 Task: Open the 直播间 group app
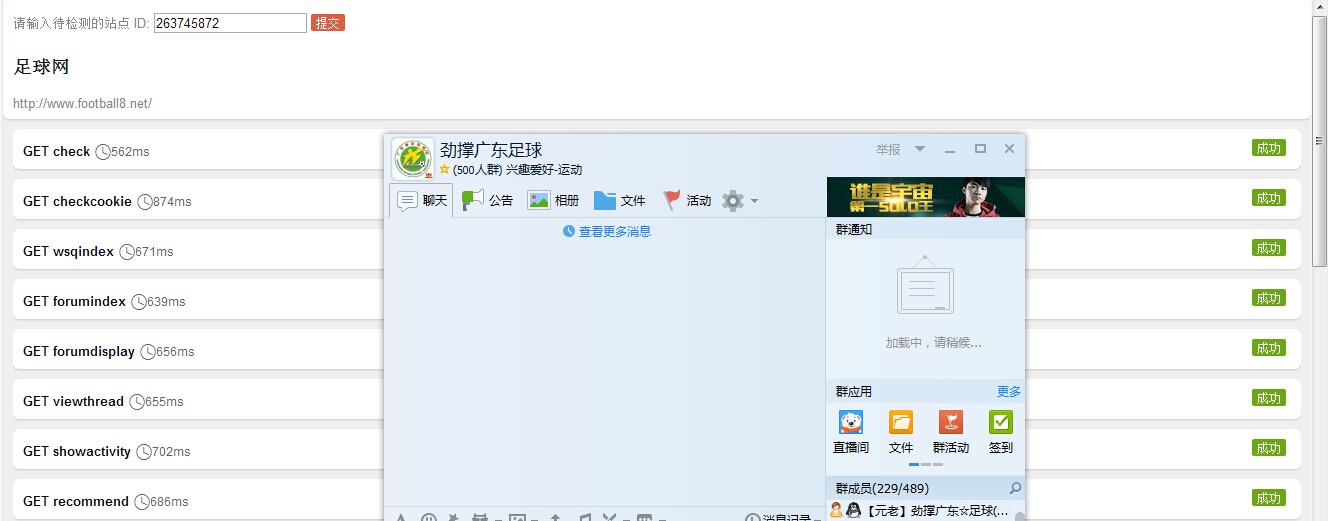851,432
